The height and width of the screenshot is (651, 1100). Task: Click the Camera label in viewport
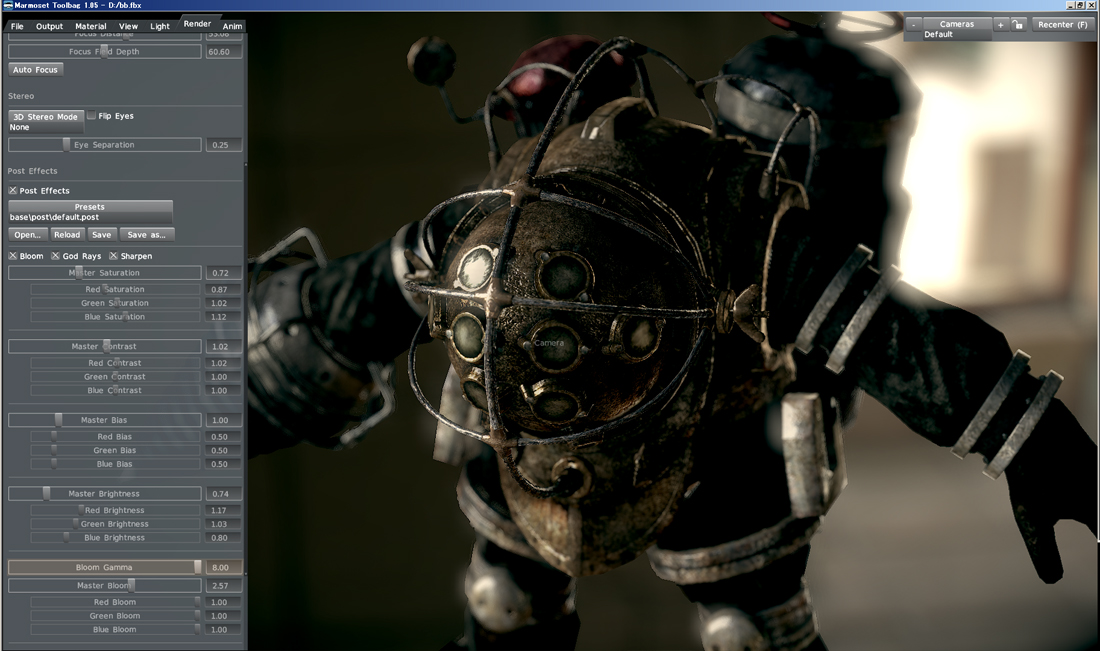pyautogui.click(x=549, y=343)
